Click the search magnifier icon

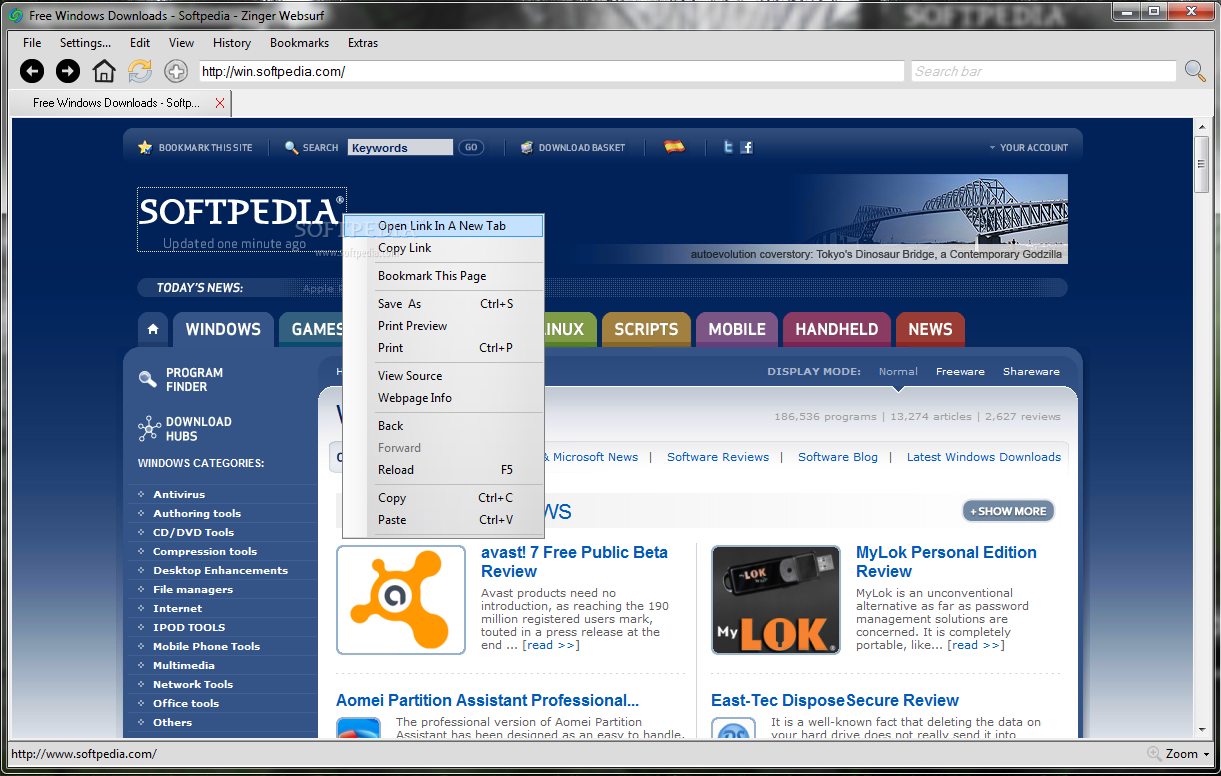pos(1195,71)
